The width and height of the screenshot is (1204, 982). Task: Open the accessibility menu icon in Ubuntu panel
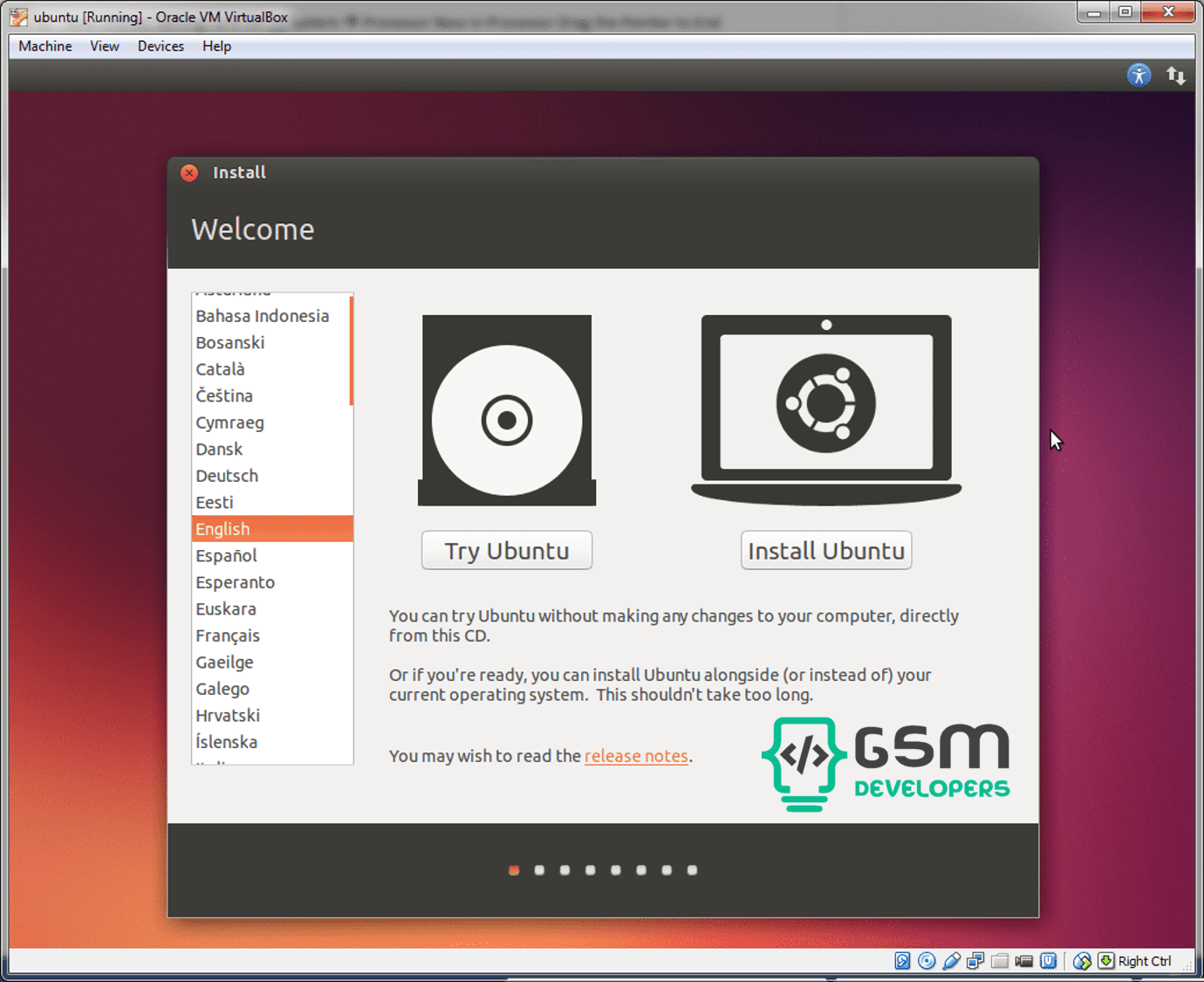coord(1139,75)
